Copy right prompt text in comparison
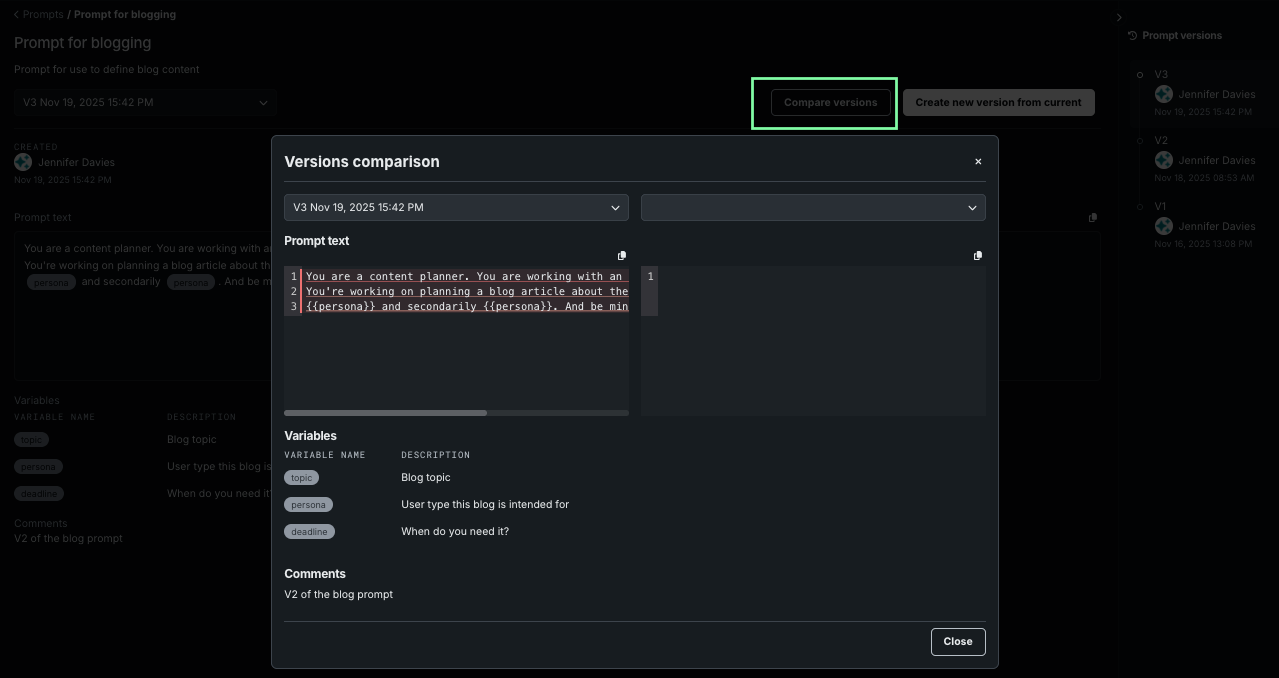Screen dimensions: 1279x678 pyautogui.click(x=978, y=256)
